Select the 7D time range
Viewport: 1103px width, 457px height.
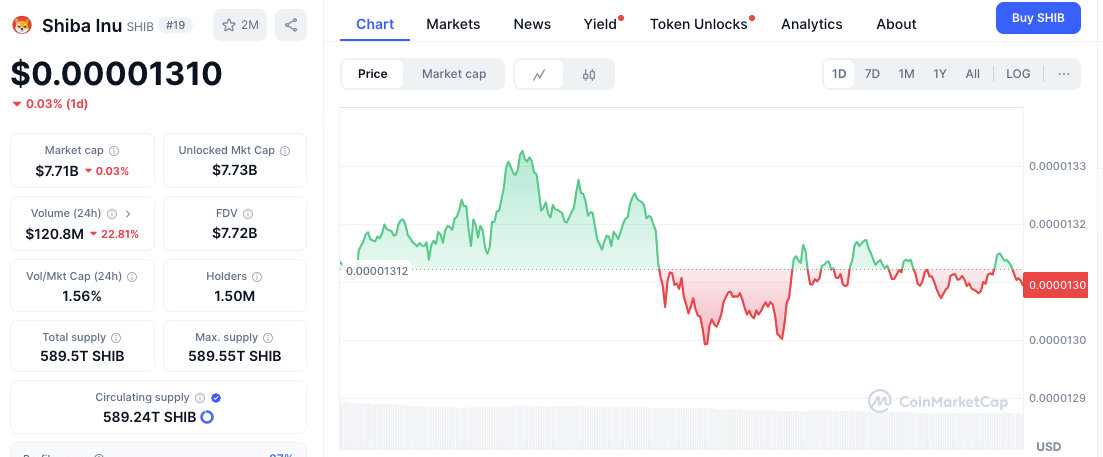(x=872, y=74)
